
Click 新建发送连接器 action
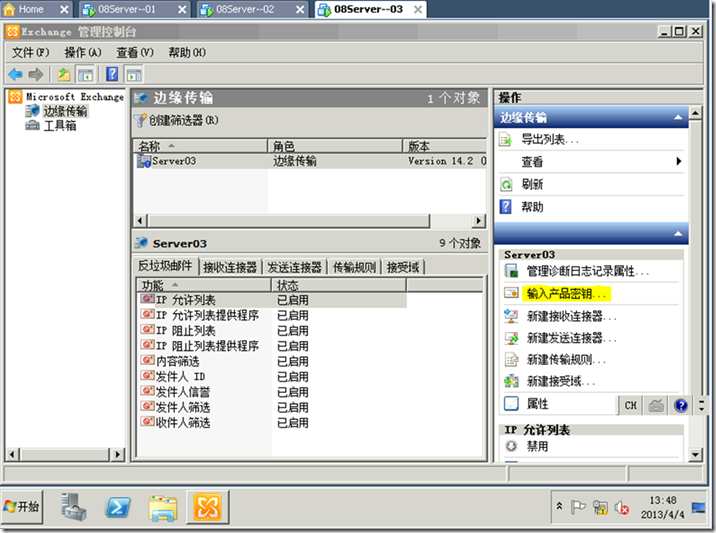click(x=571, y=338)
